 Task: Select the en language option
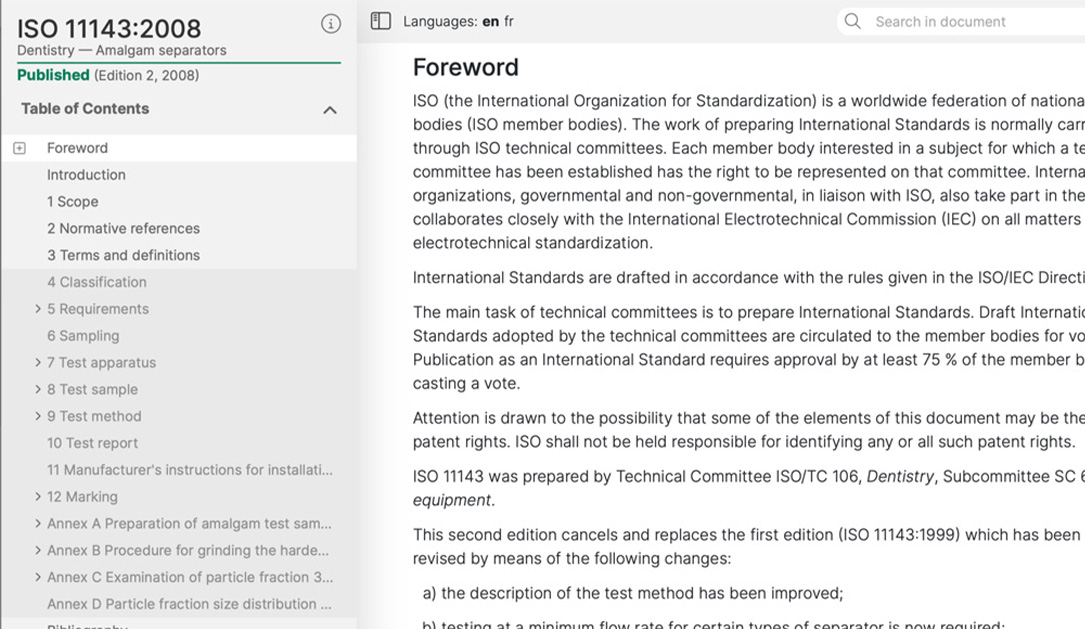tap(491, 21)
